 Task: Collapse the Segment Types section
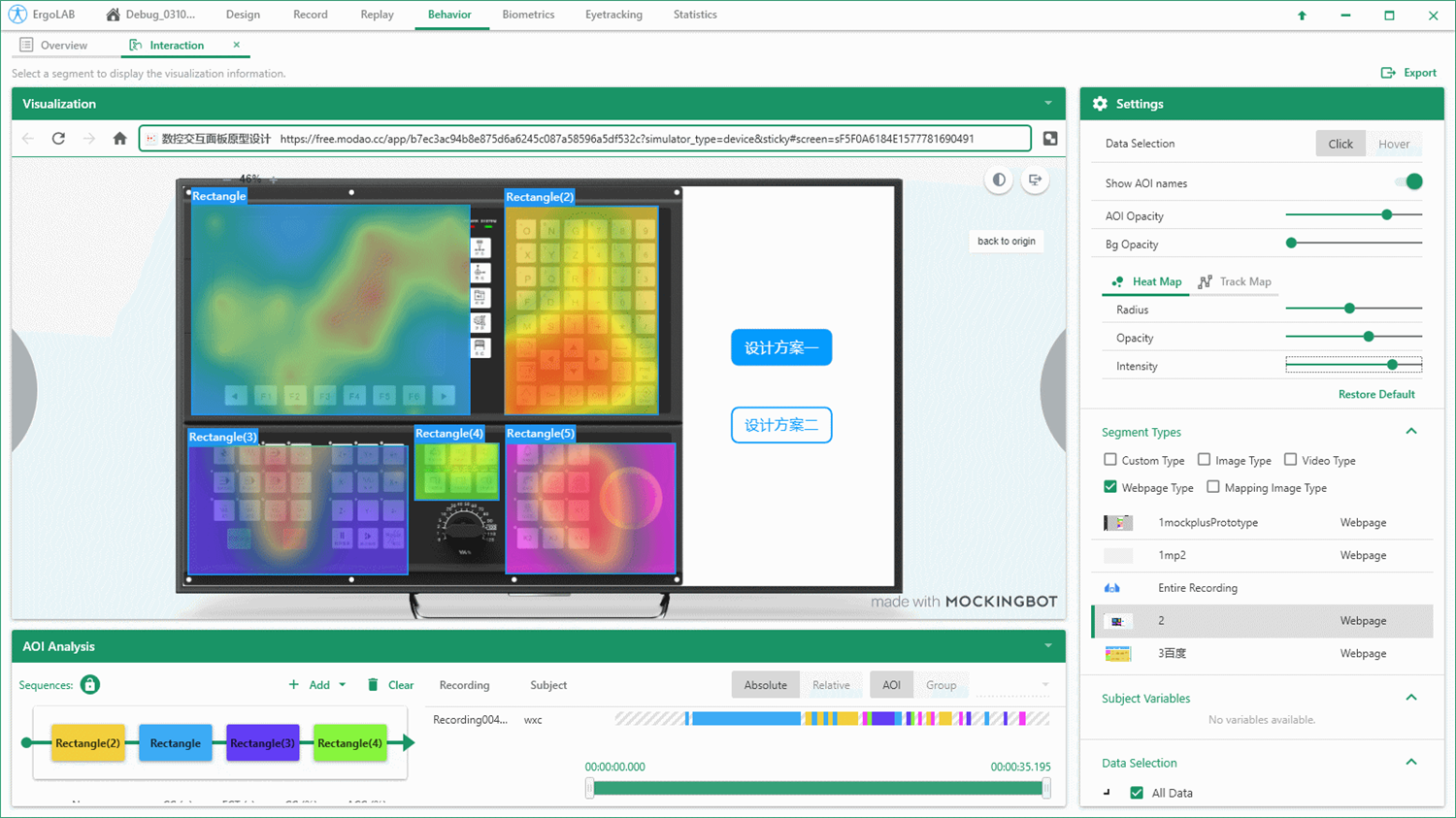click(1411, 432)
